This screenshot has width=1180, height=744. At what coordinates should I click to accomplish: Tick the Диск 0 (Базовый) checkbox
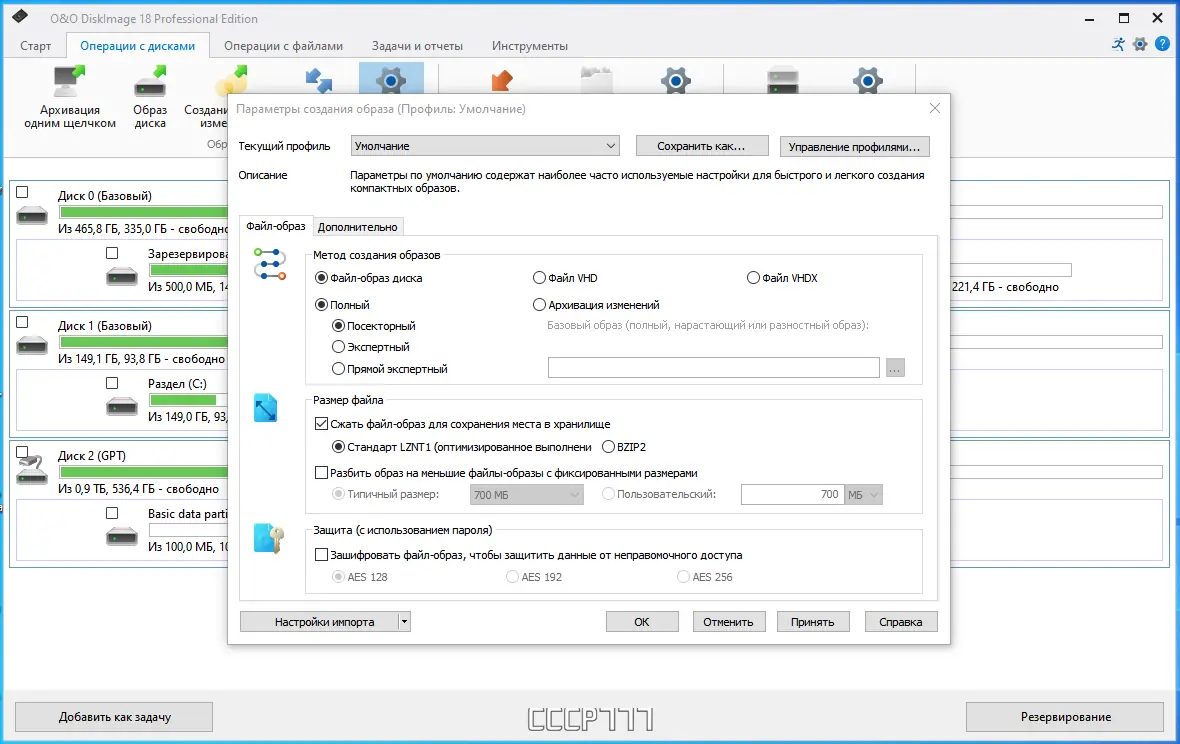coord(23,193)
